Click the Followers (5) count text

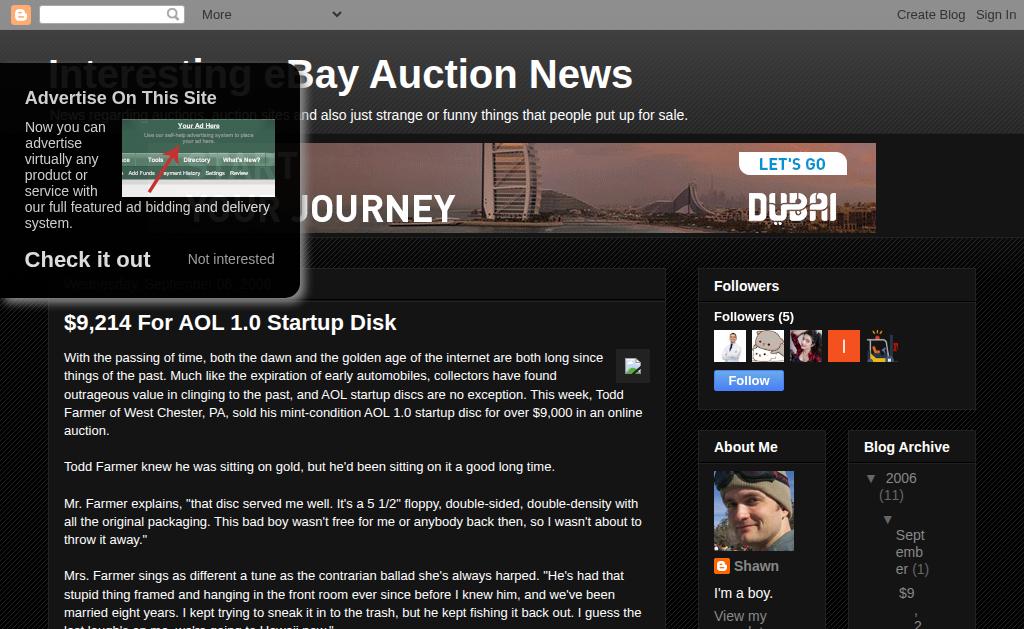pos(754,317)
